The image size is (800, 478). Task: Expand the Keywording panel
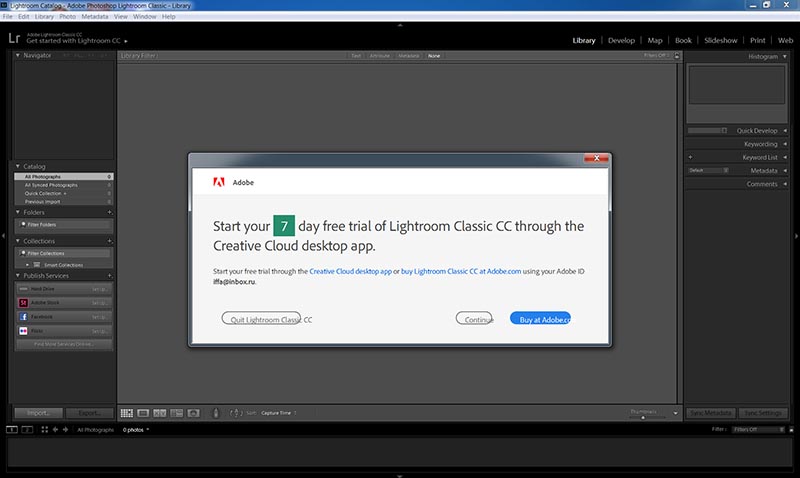click(785, 144)
